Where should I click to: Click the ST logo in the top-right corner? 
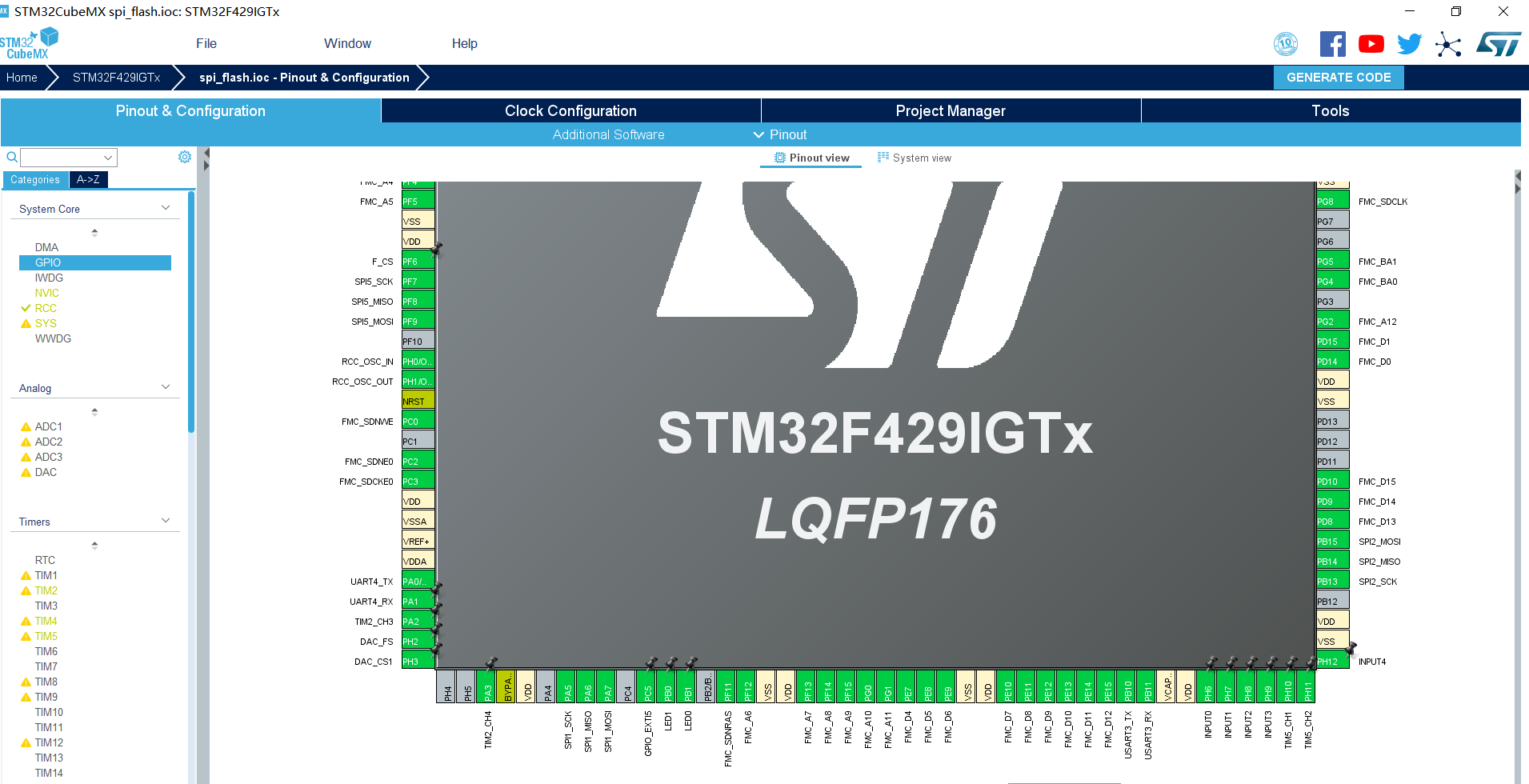(1498, 44)
